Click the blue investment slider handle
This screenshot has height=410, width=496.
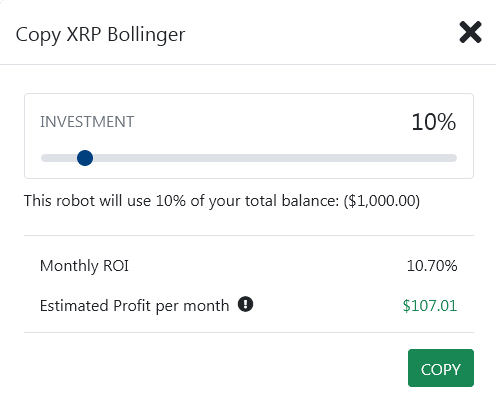click(x=85, y=158)
